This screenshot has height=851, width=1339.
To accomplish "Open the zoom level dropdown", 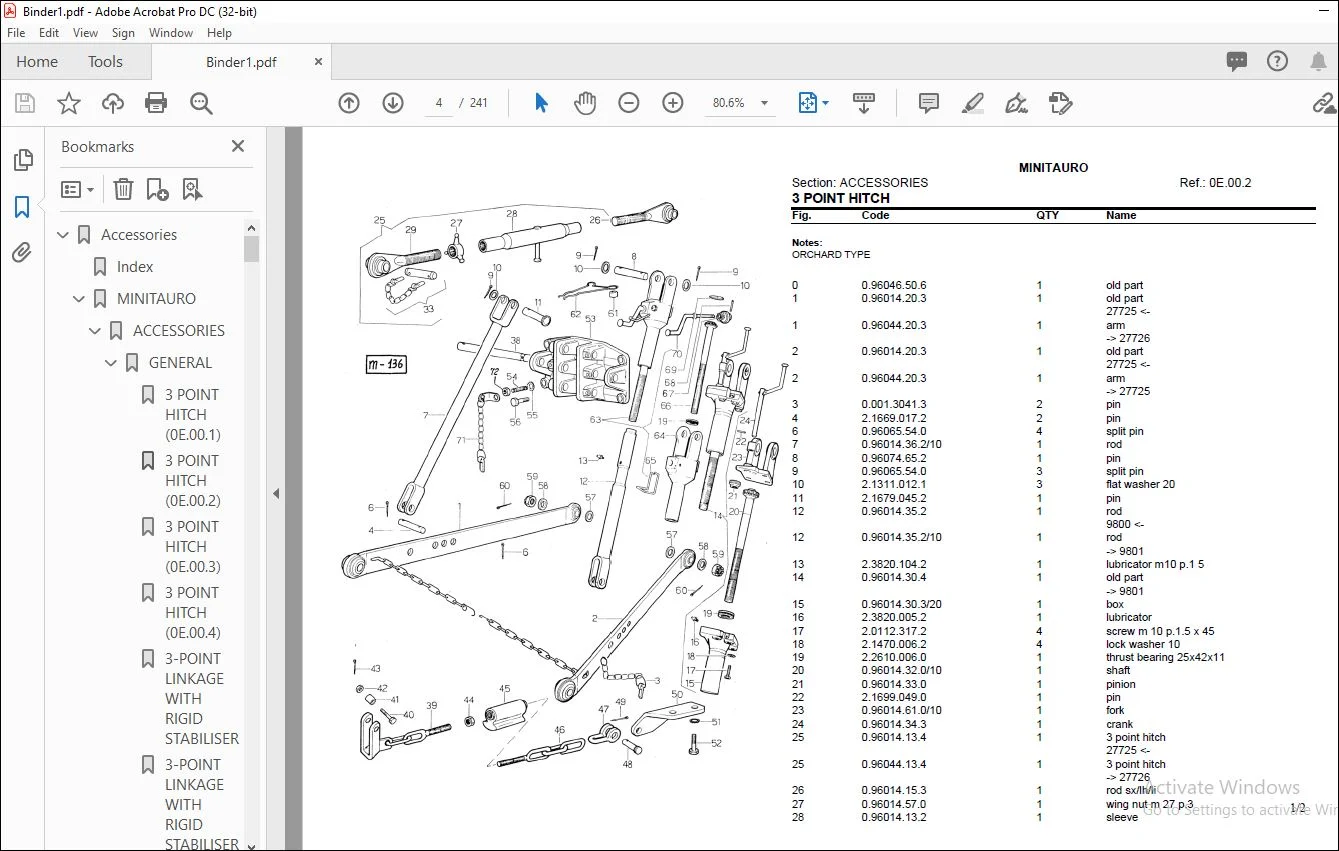I will tap(765, 103).
